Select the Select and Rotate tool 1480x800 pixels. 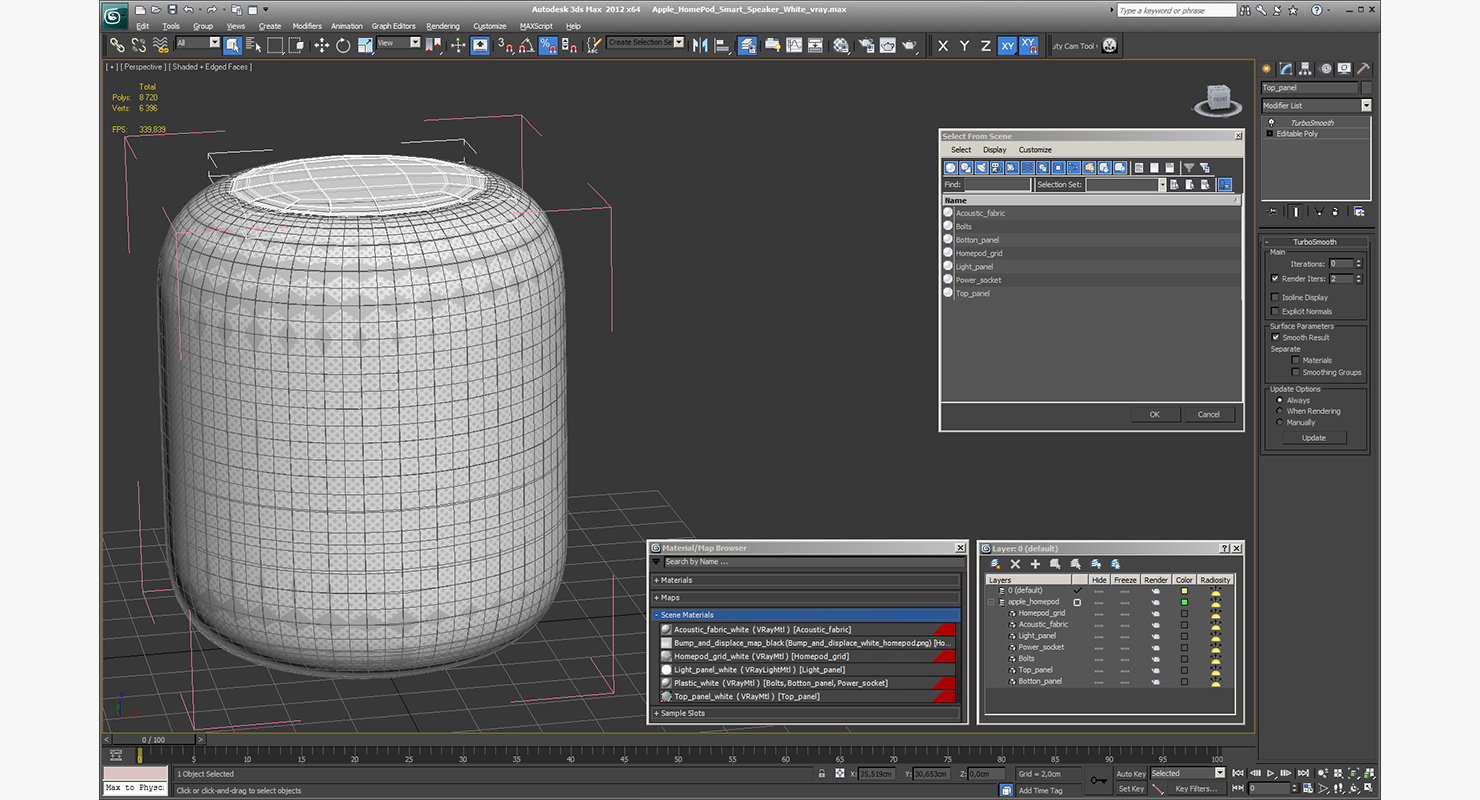343,45
